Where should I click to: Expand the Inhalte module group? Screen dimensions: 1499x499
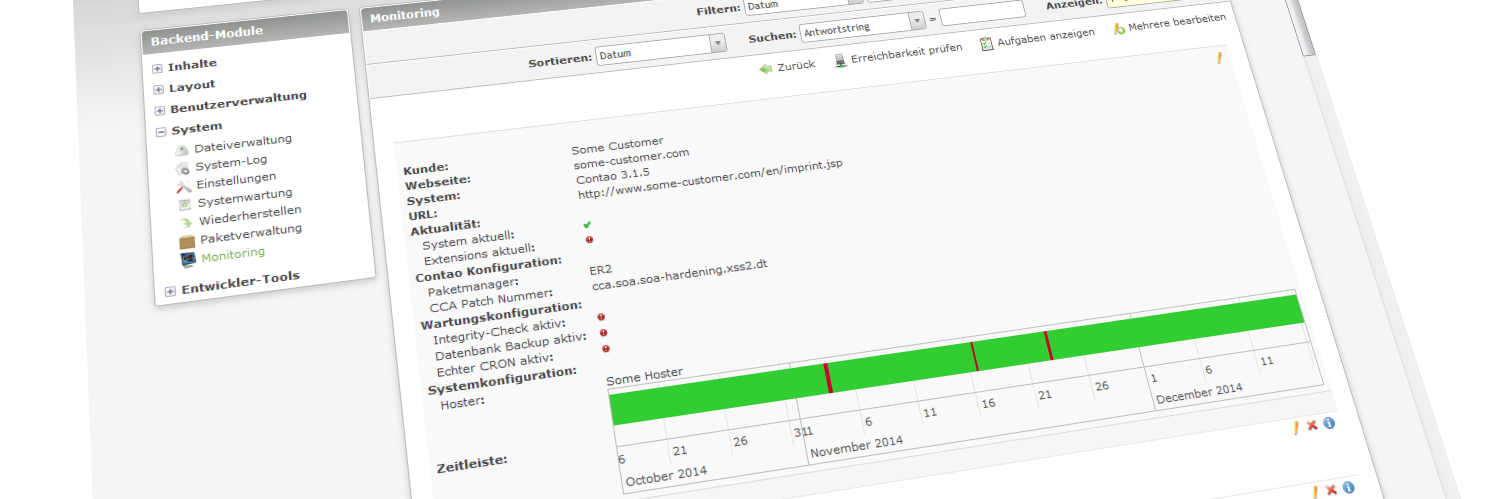pyautogui.click(x=158, y=69)
